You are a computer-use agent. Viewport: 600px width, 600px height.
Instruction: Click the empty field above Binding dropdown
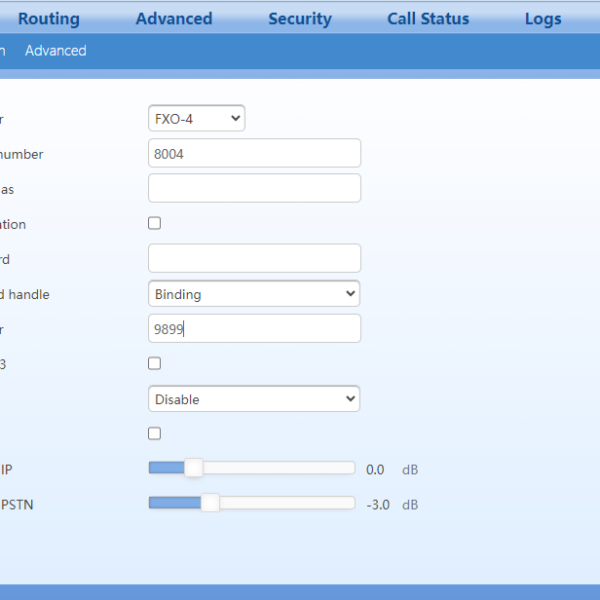coord(254,259)
